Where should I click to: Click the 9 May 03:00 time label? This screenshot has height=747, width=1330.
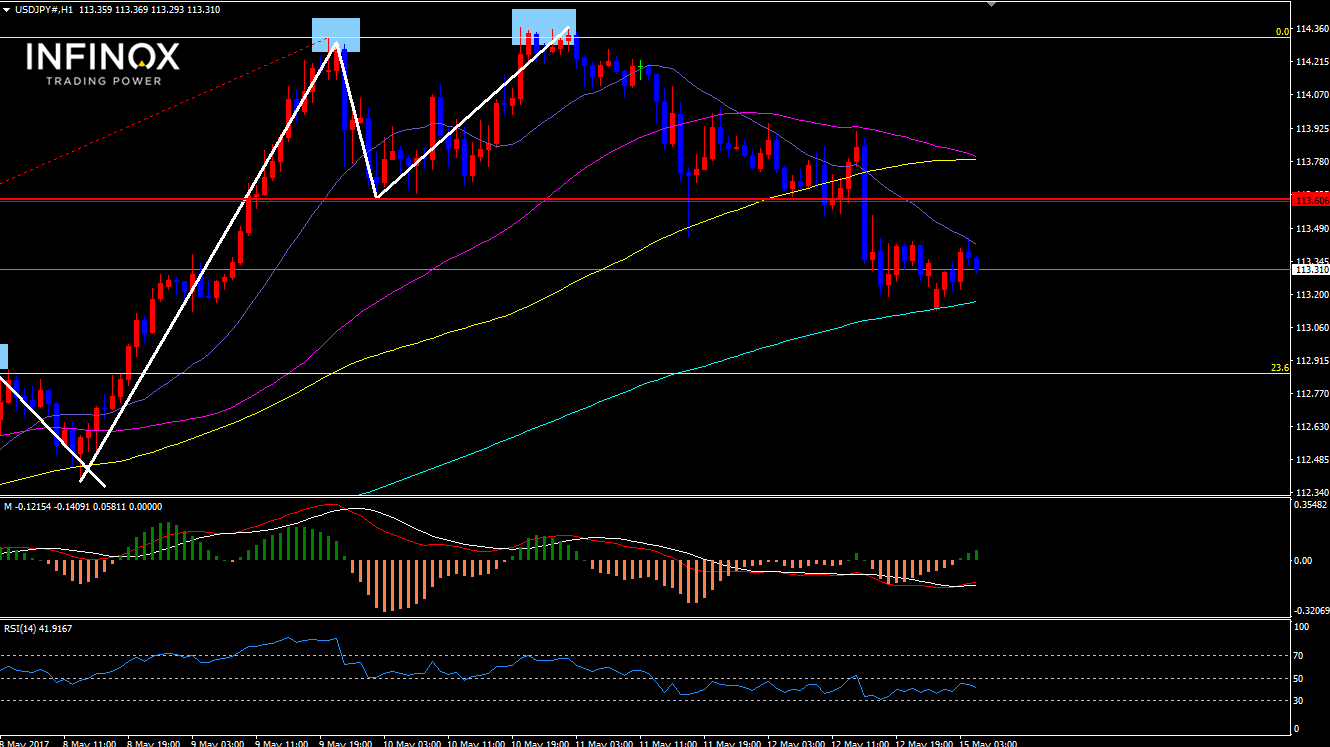tap(218, 743)
